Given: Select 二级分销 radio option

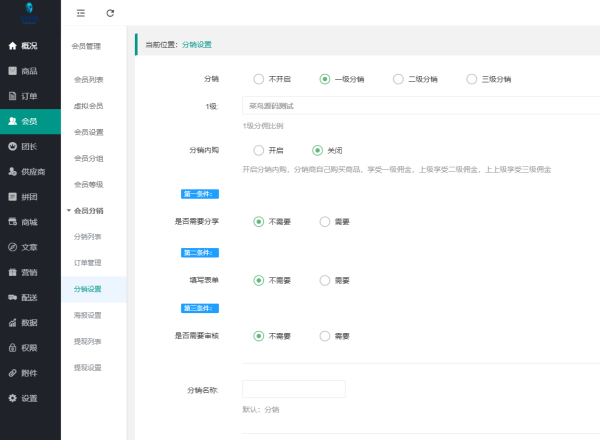Looking at the screenshot, I should (x=398, y=79).
